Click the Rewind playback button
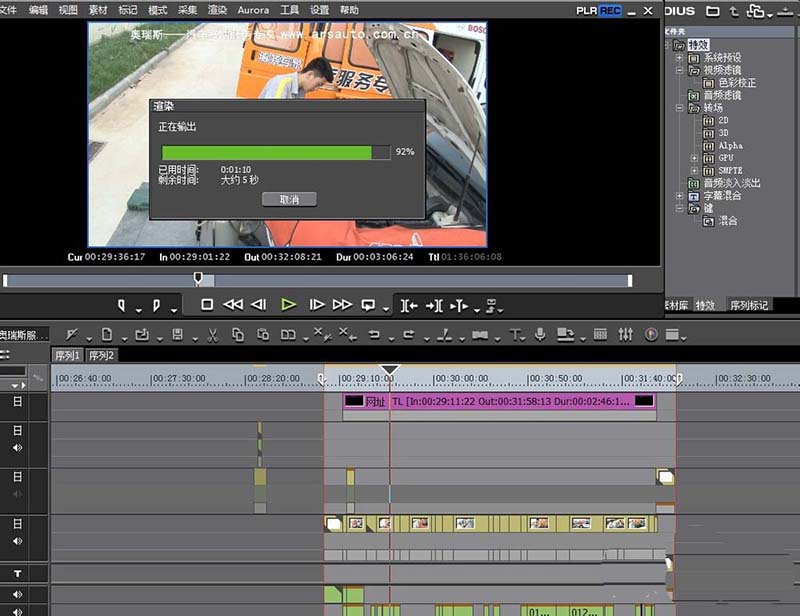The width and height of the screenshot is (800, 616). click(233, 305)
